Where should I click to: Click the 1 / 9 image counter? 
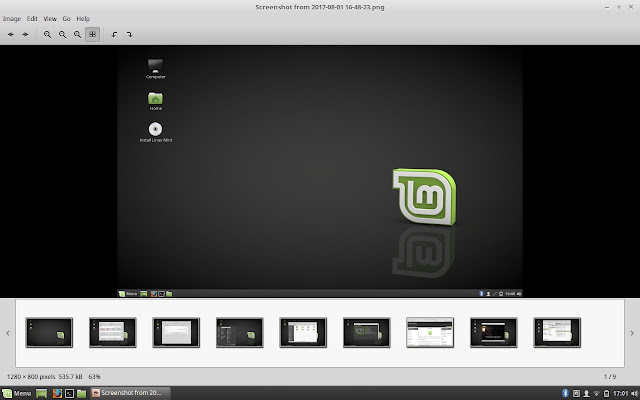(610, 377)
